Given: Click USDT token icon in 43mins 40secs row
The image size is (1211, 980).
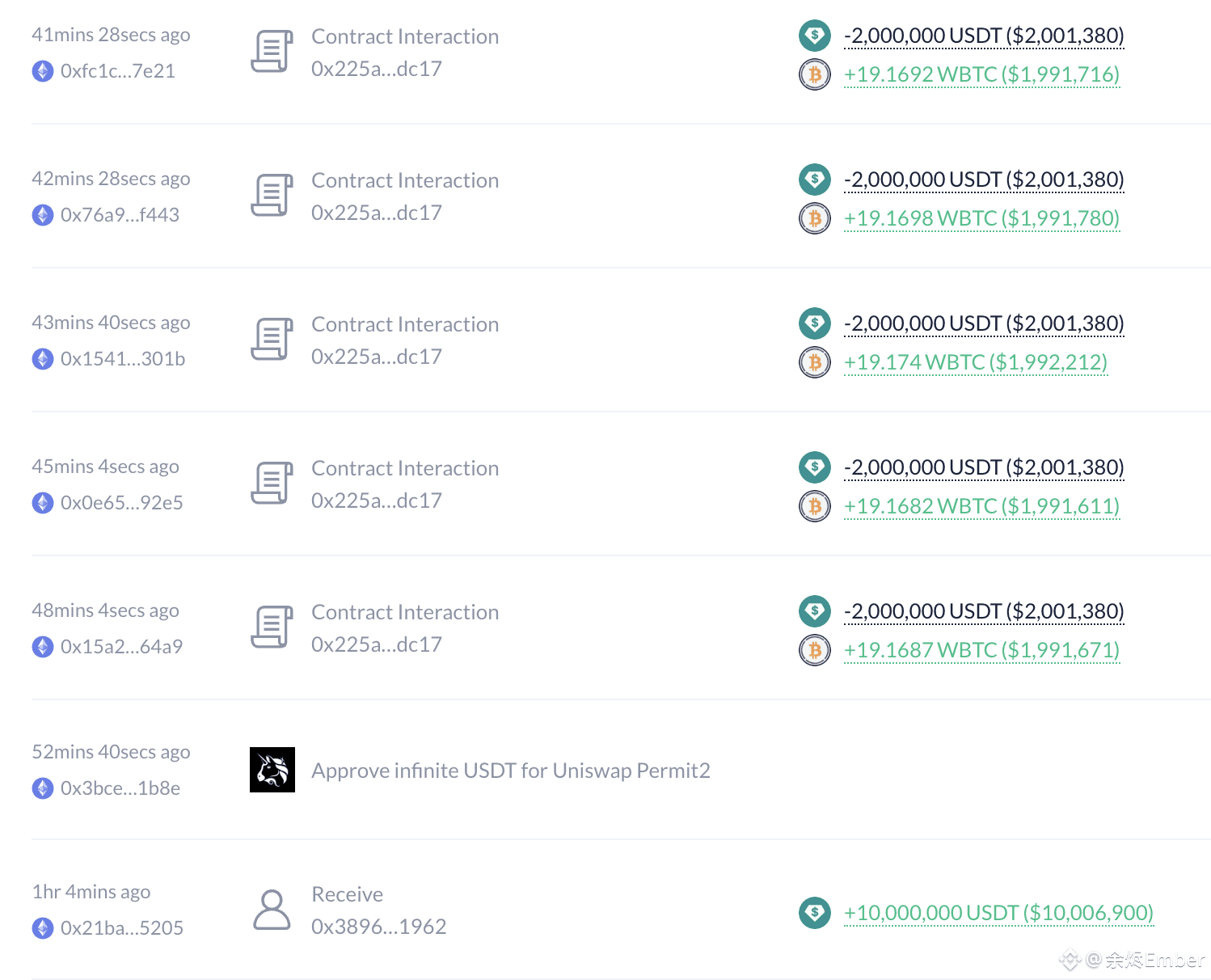Looking at the screenshot, I should coord(815,323).
